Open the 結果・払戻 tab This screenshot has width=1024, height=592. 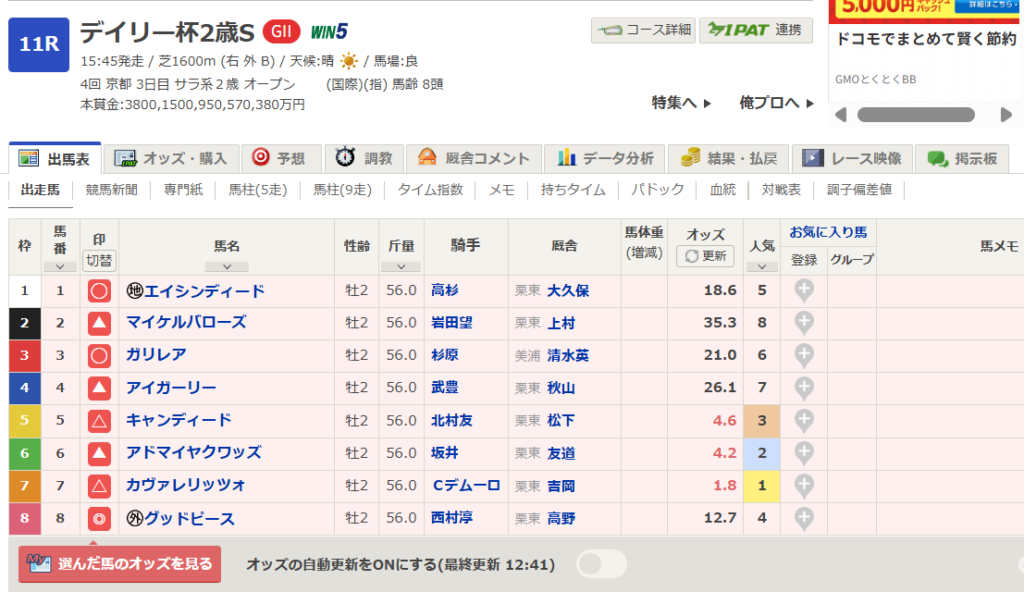pos(728,158)
